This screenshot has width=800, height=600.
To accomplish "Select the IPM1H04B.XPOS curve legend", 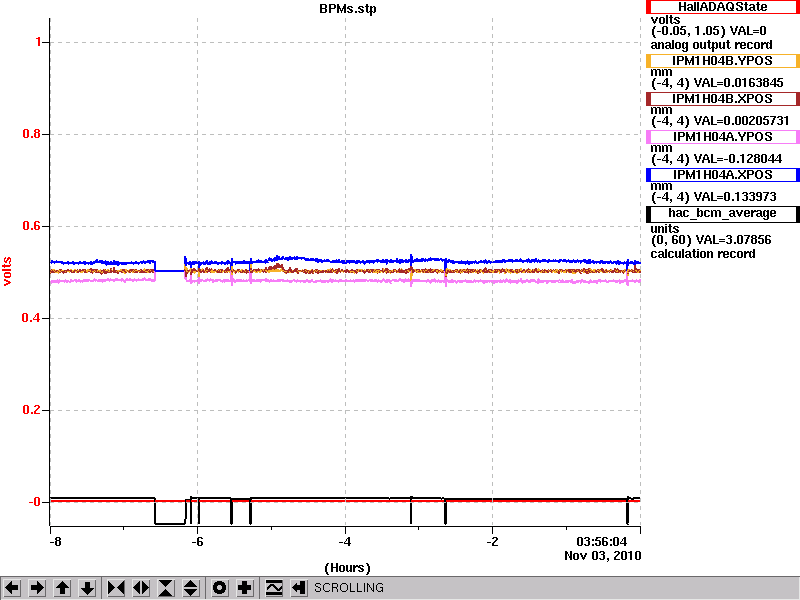I will click(x=722, y=99).
